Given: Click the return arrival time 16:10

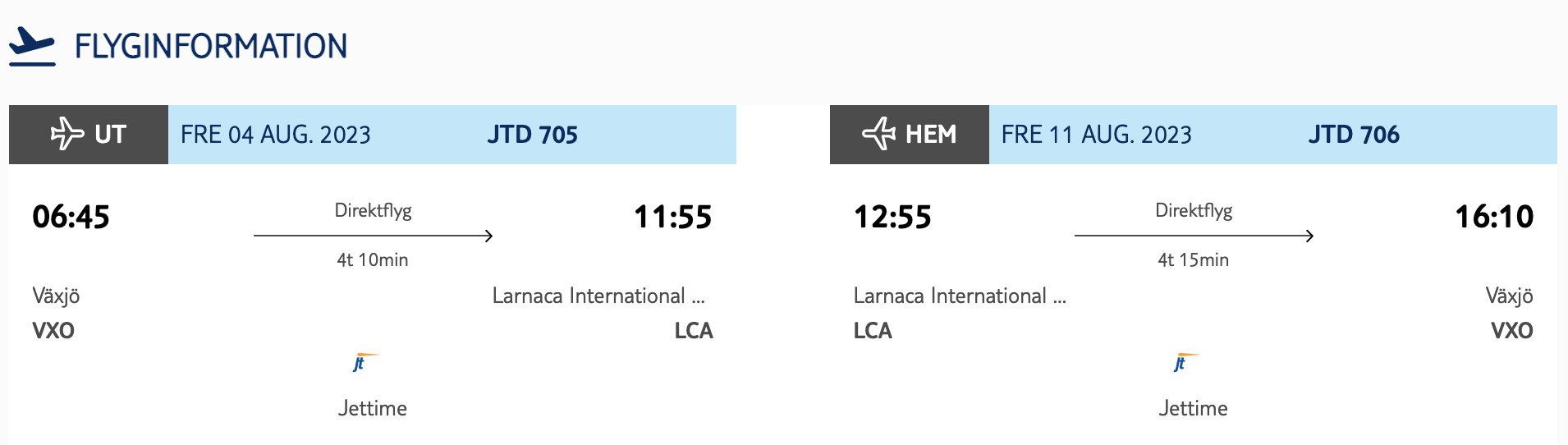Looking at the screenshot, I should (1494, 217).
